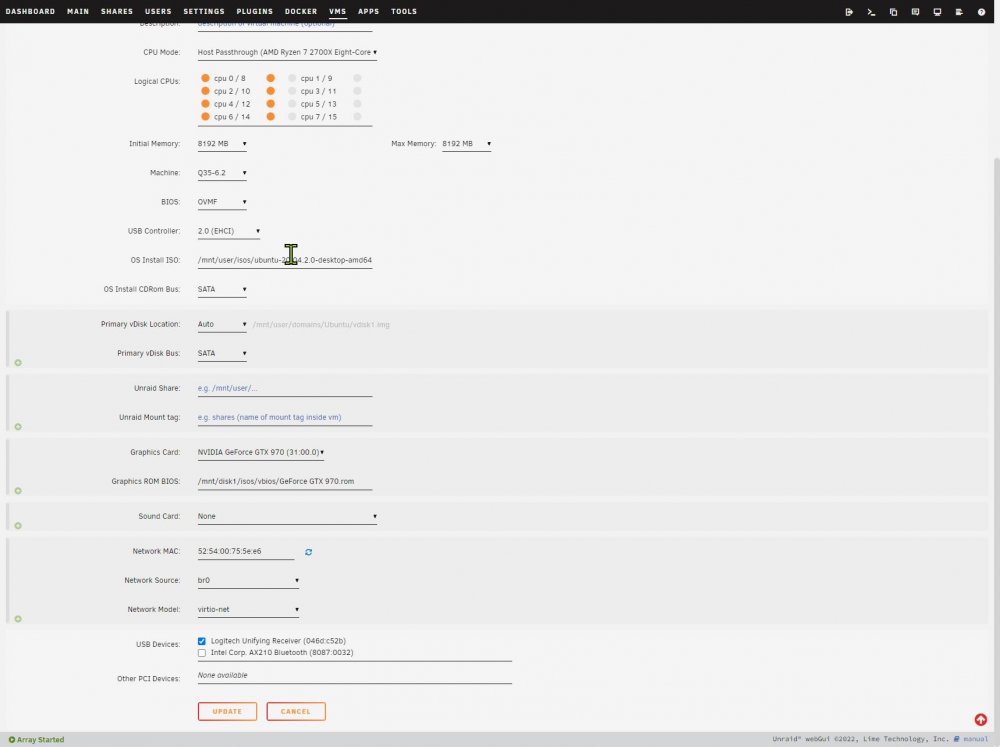Image resolution: width=1000 pixels, height=747 pixels.
Task: Open the Plugins menu
Action: pyautogui.click(x=254, y=11)
